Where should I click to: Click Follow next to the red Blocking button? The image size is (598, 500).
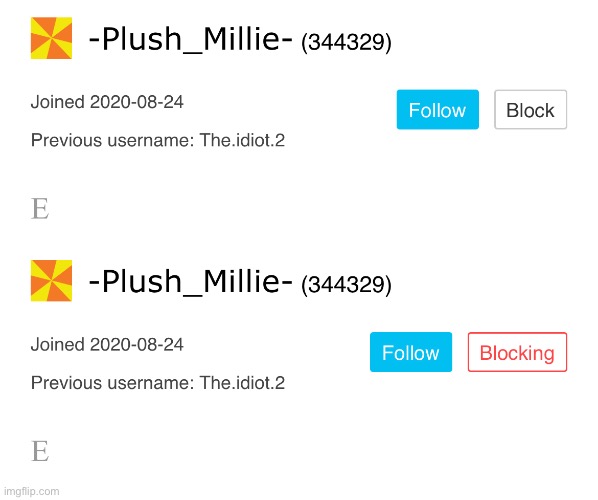[x=411, y=352]
